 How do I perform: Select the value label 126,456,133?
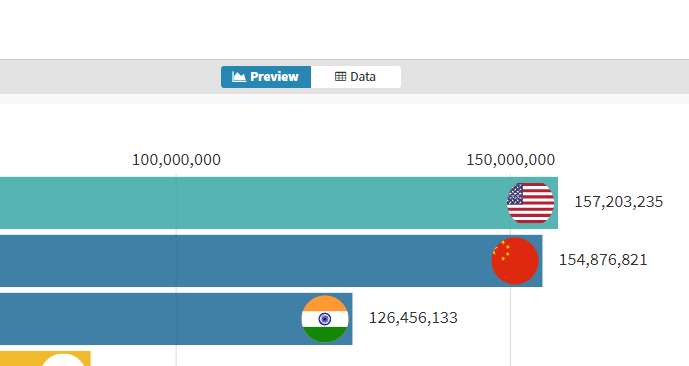click(413, 318)
